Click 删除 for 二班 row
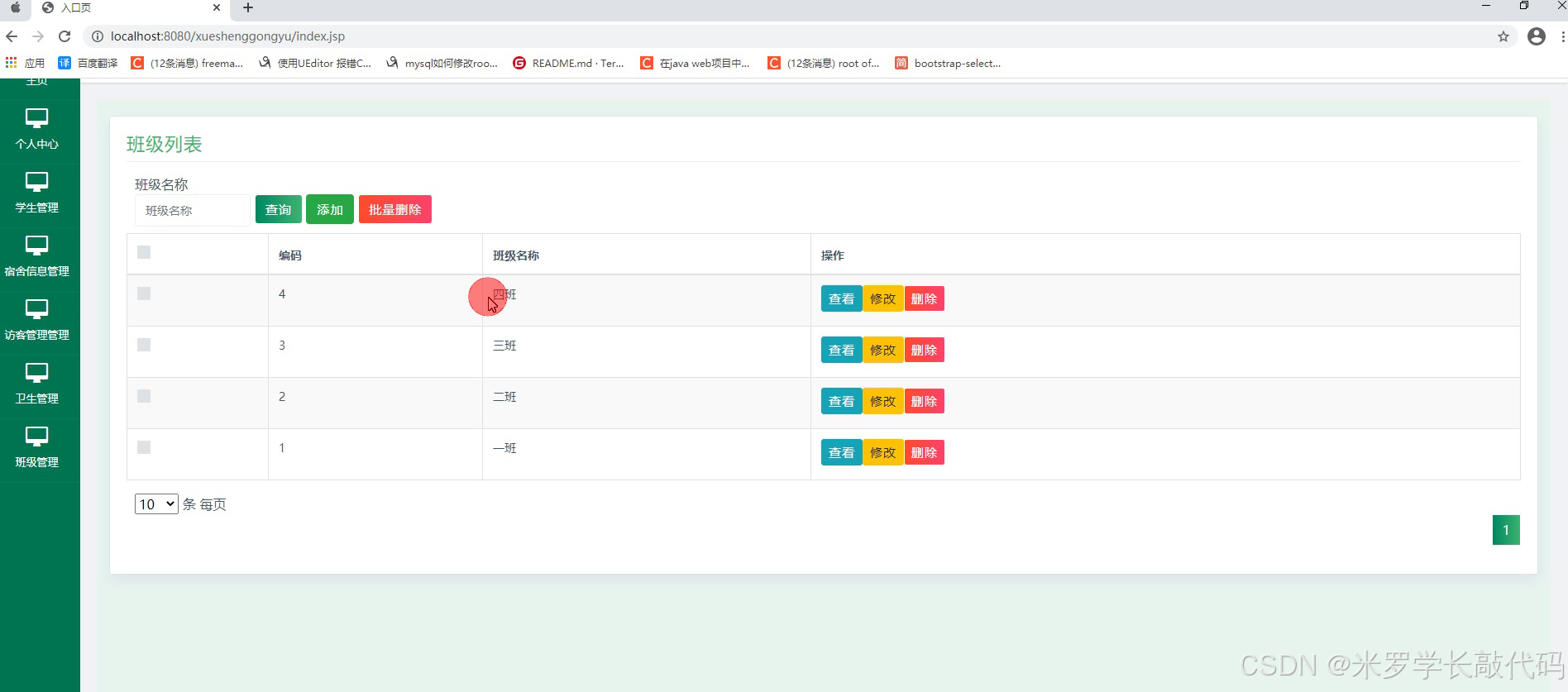 tap(925, 401)
